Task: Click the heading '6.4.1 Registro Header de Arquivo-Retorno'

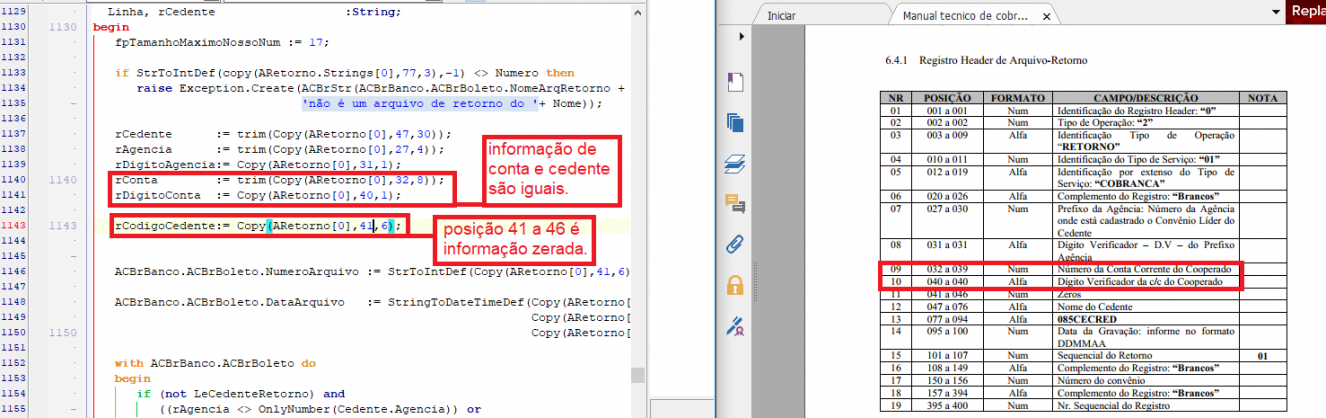Action: 985,61
